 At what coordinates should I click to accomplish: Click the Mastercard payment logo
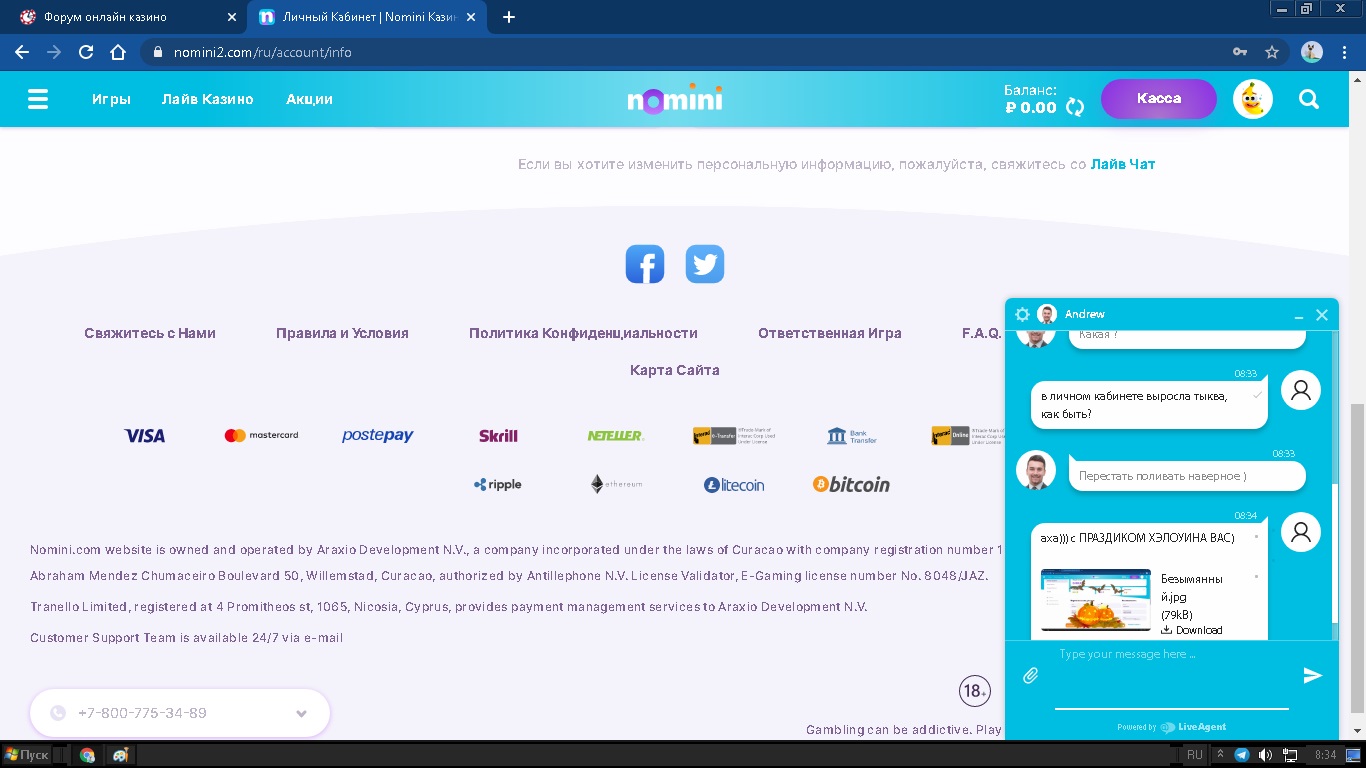[x=261, y=435]
